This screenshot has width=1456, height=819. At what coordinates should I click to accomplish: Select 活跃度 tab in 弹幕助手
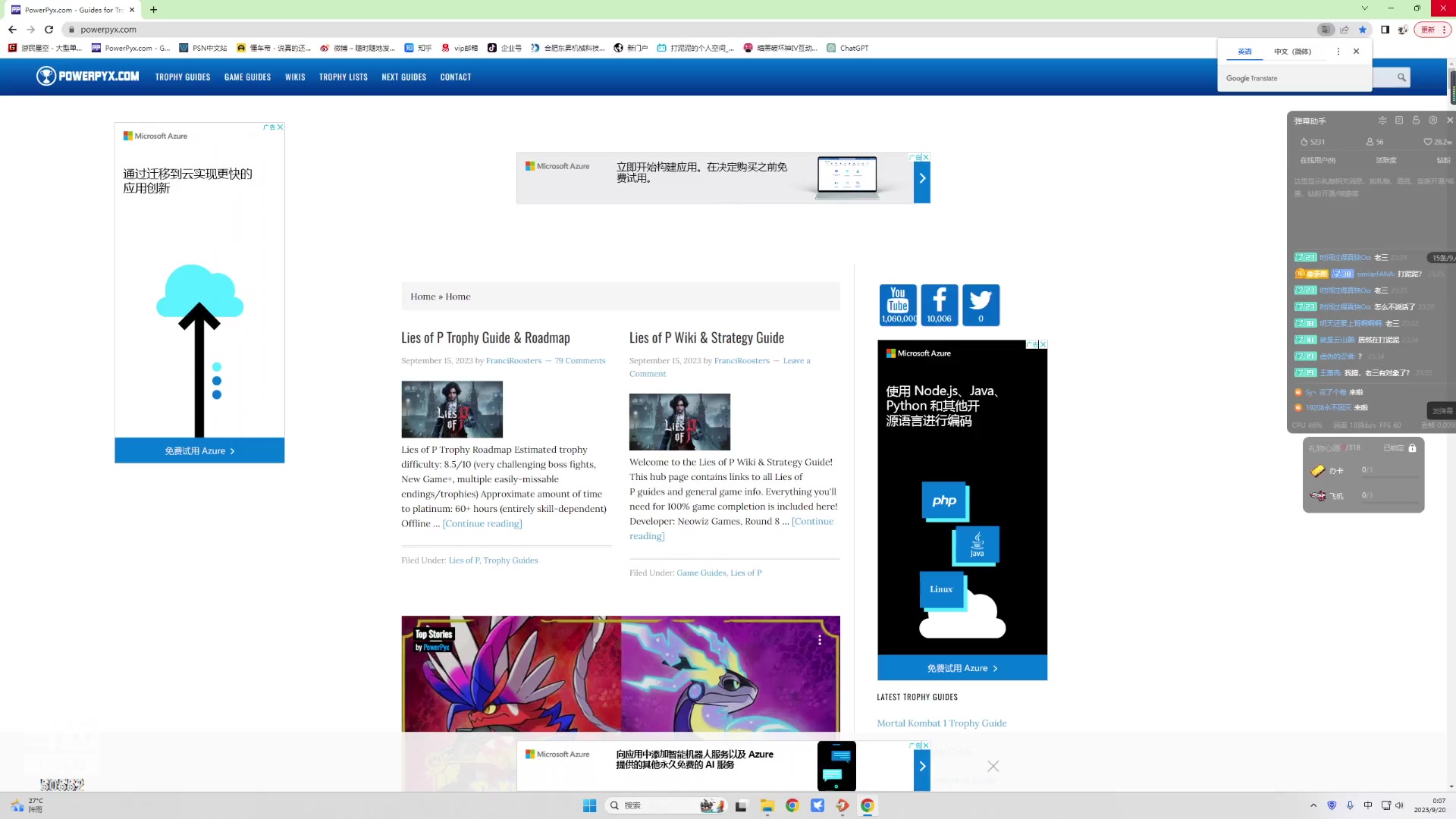coord(1386,161)
